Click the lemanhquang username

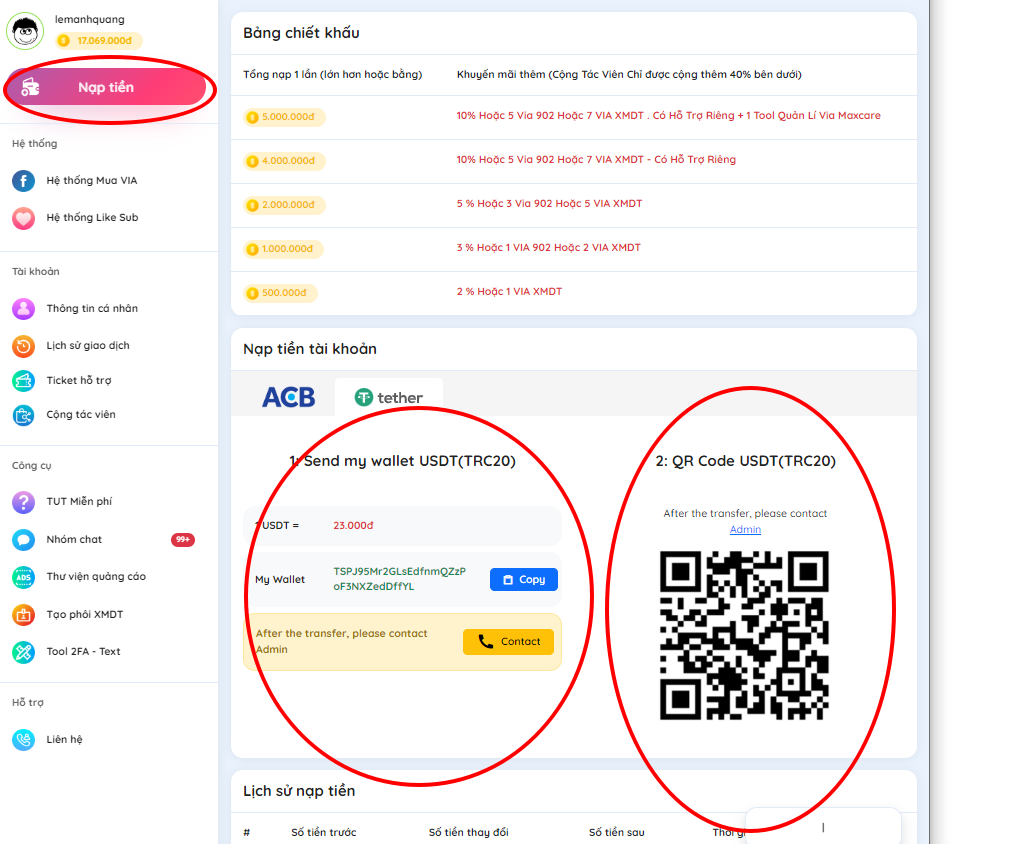[x=89, y=19]
